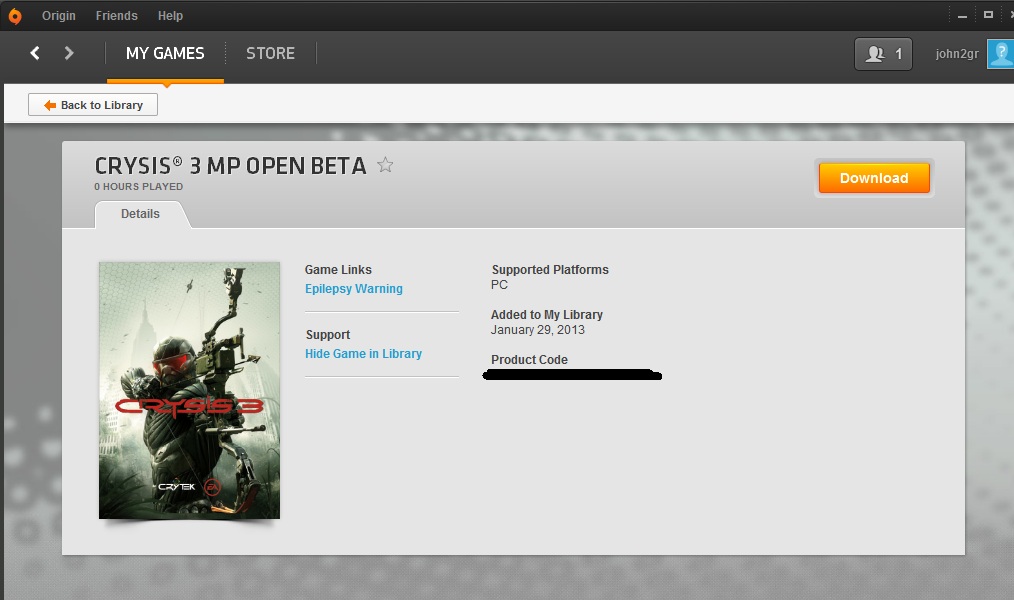The image size is (1014, 600).
Task: Click Hide Game in Library
Action: [363, 354]
